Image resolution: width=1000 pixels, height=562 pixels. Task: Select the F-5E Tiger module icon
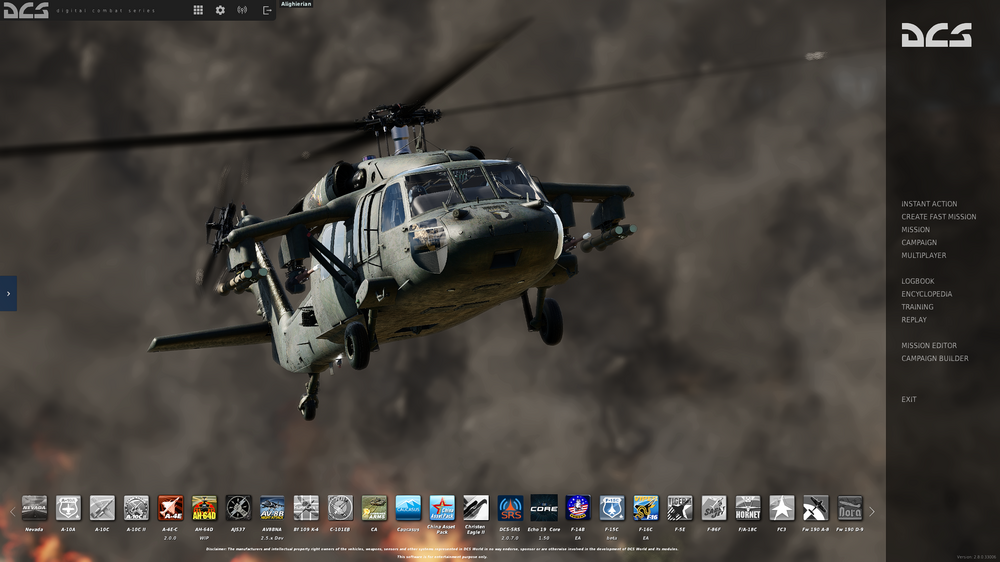click(x=680, y=508)
